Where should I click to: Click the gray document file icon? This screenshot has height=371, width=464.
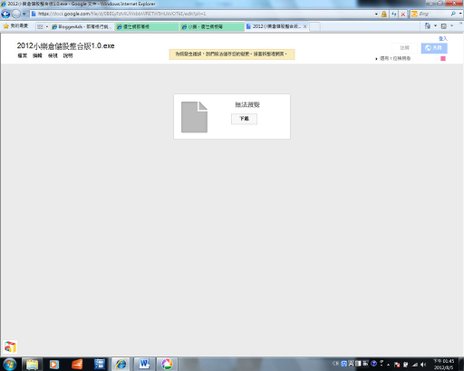tap(194, 117)
